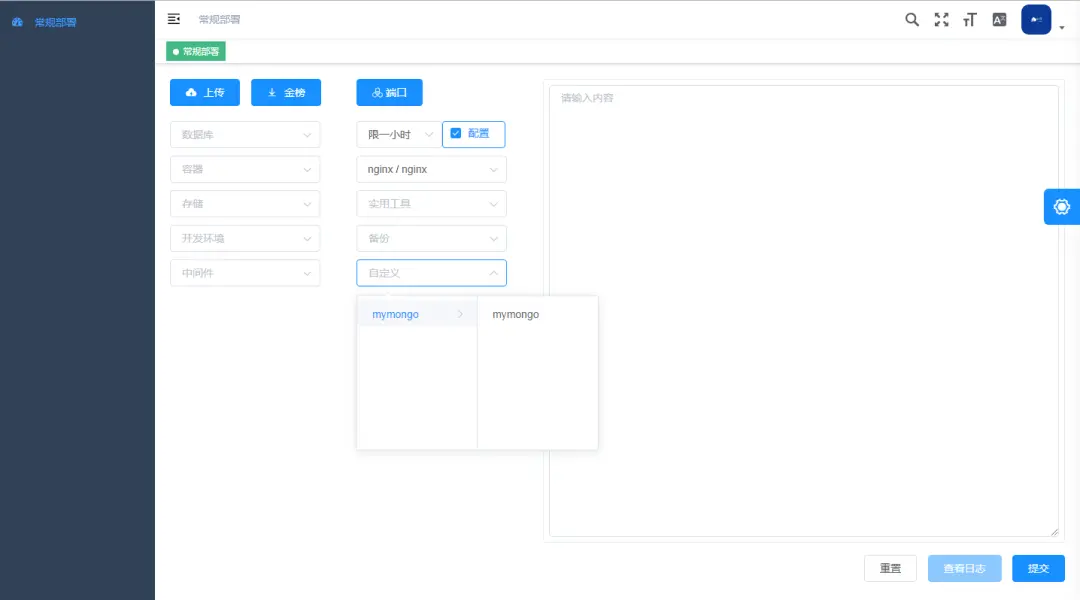Open the floating settings gear
The height and width of the screenshot is (600, 1080).
pos(1061,207)
